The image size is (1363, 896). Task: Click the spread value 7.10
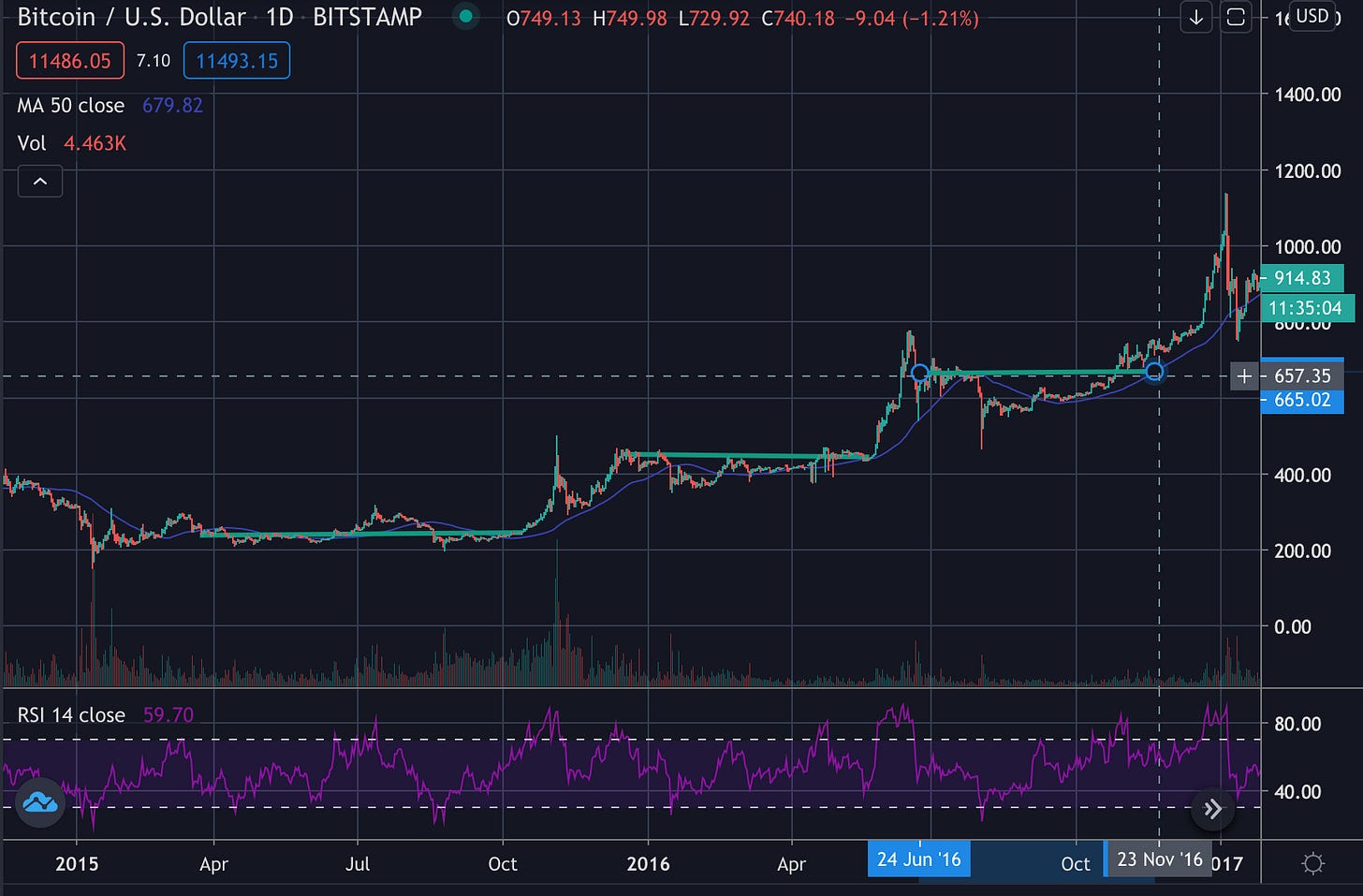154,61
